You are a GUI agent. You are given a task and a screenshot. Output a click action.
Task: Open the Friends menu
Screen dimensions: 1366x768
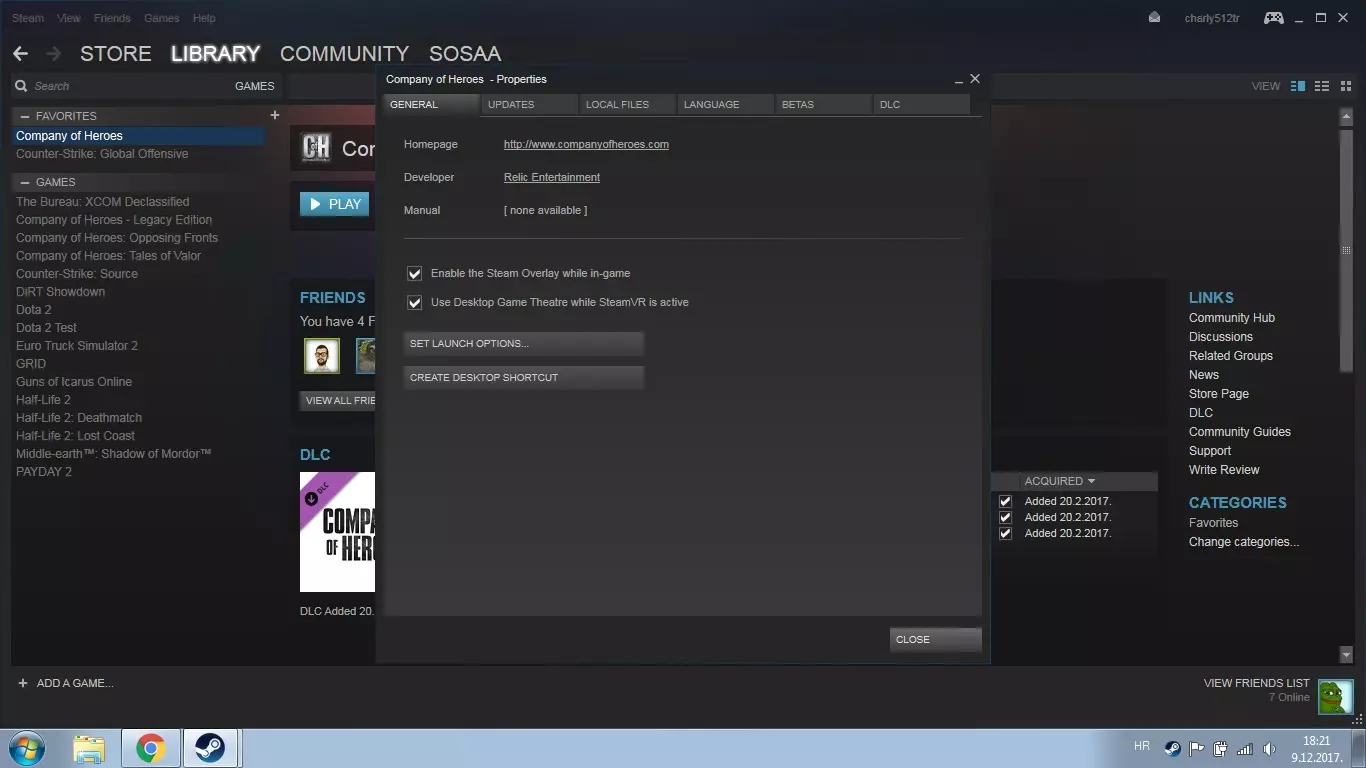click(112, 18)
